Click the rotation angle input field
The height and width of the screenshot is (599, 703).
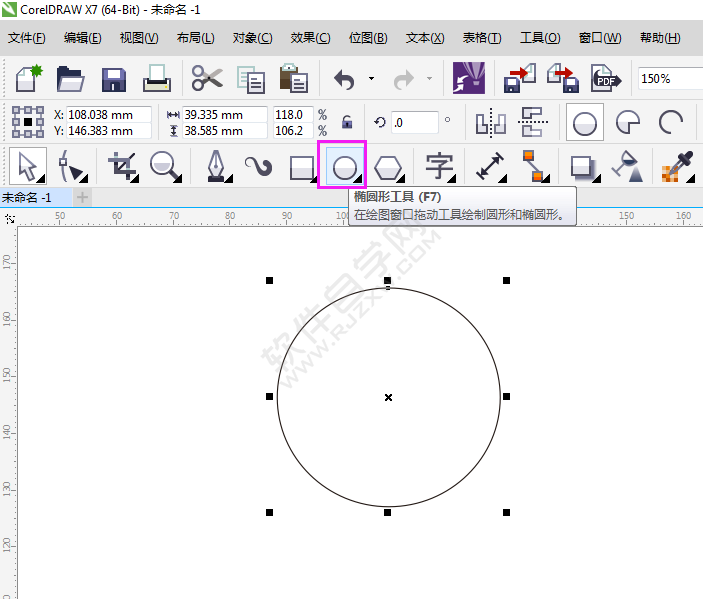414,122
